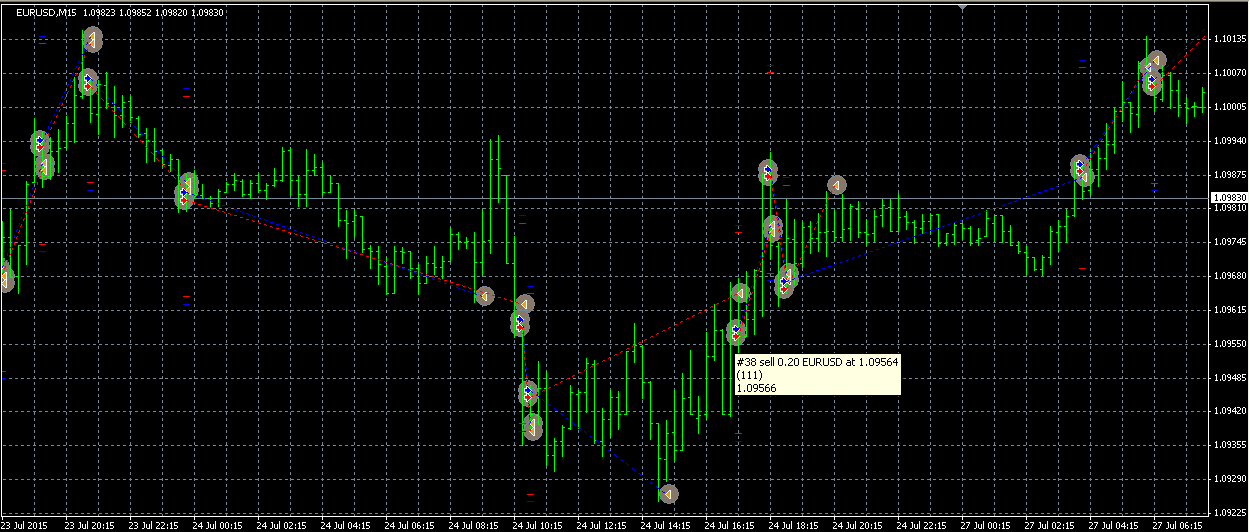
Task: Click the 24 Jul 22:15 time label
Action: pyautogui.click(x=922, y=525)
